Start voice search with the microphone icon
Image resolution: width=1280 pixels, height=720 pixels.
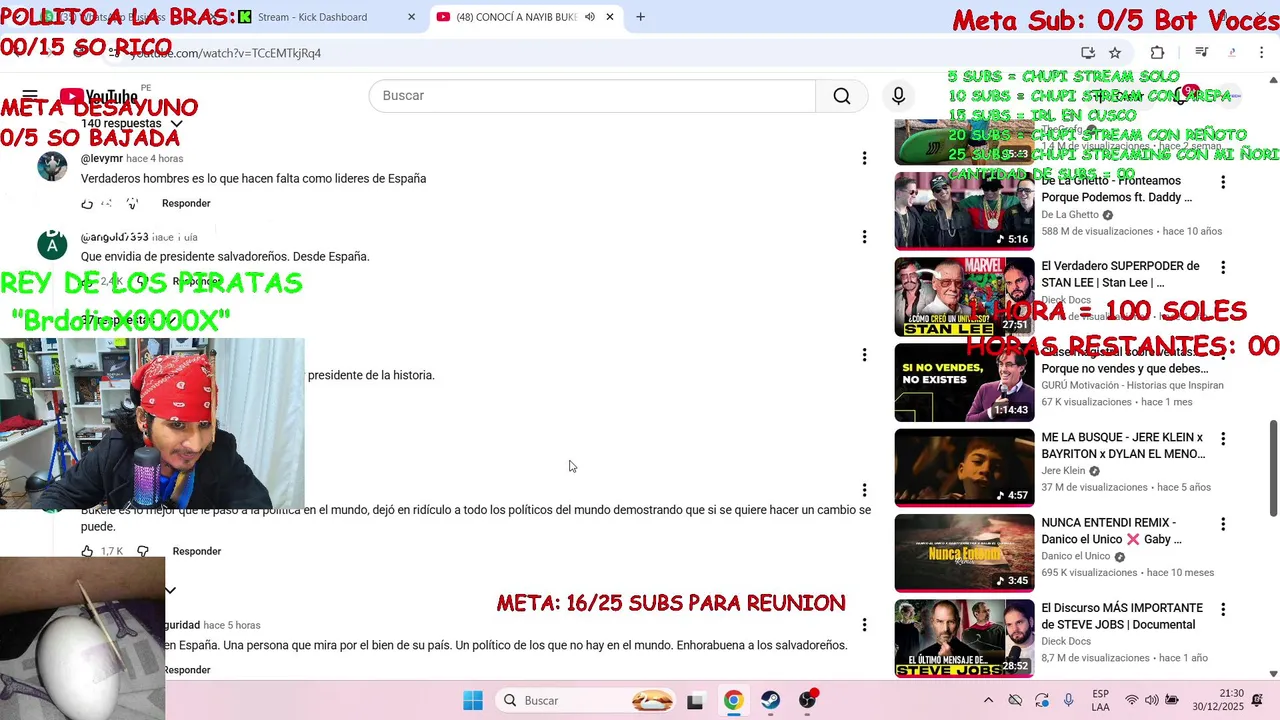[x=898, y=96]
